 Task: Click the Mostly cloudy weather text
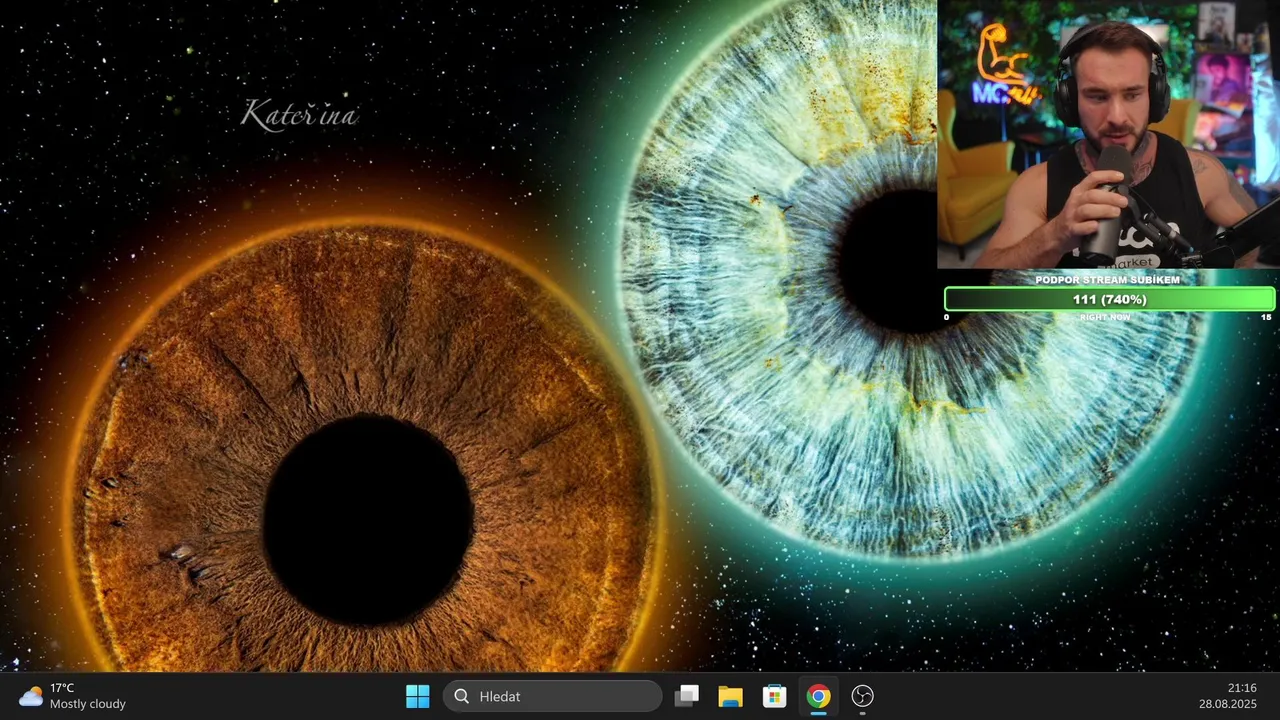pos(88,704)
